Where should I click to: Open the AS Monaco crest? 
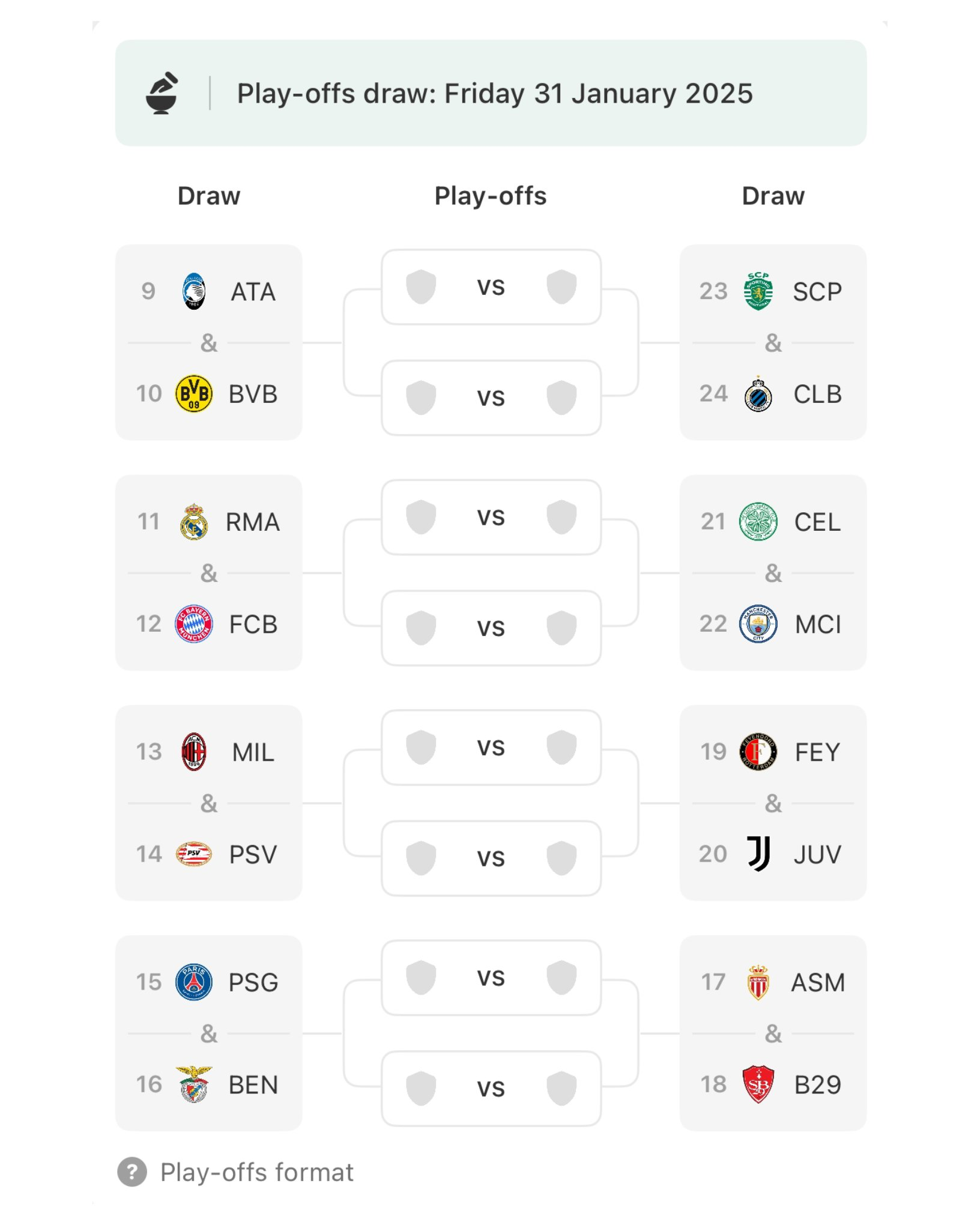coord(758,982)
